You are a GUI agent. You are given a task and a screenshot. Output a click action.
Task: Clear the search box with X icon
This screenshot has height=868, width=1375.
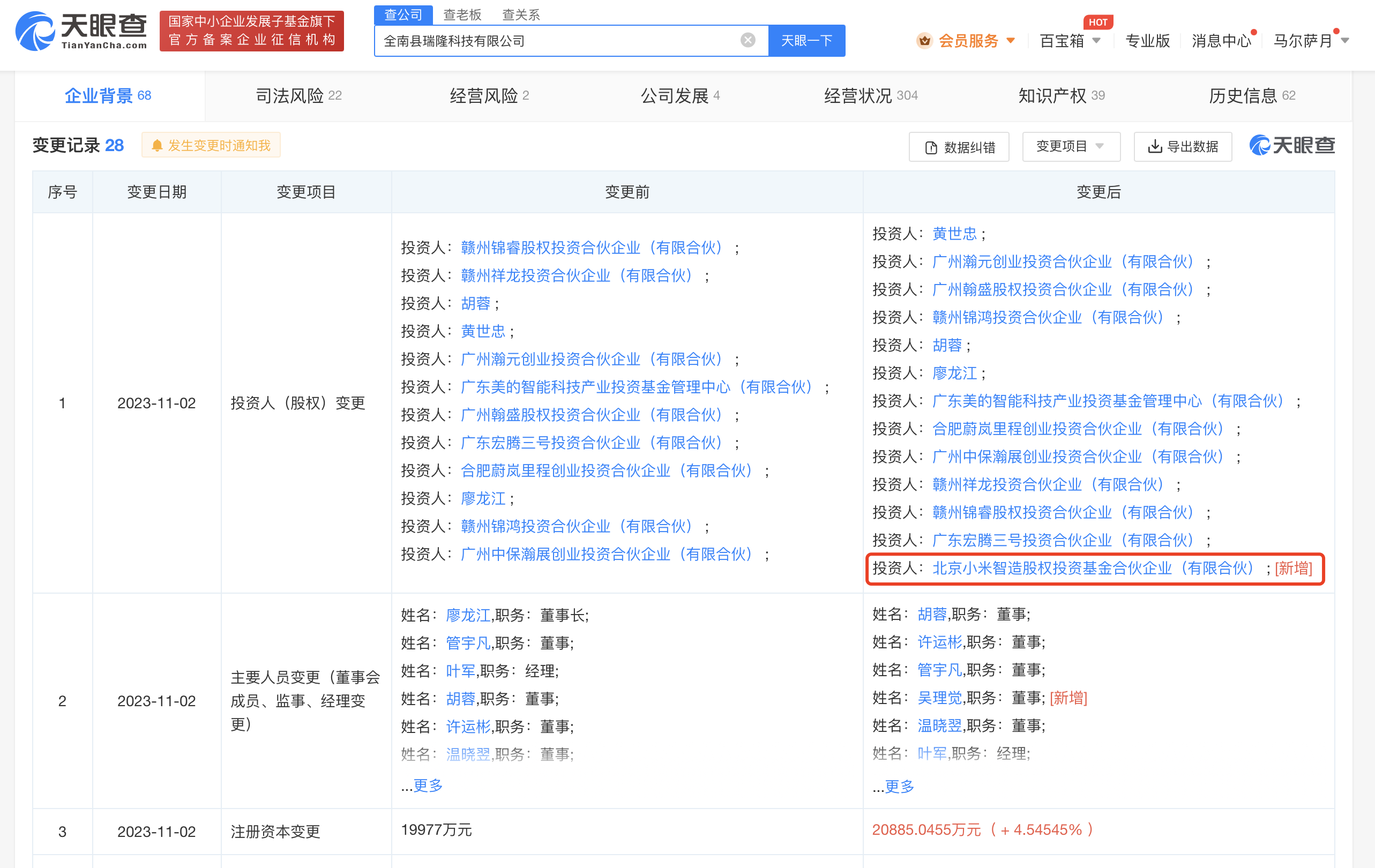pos(748,40)
